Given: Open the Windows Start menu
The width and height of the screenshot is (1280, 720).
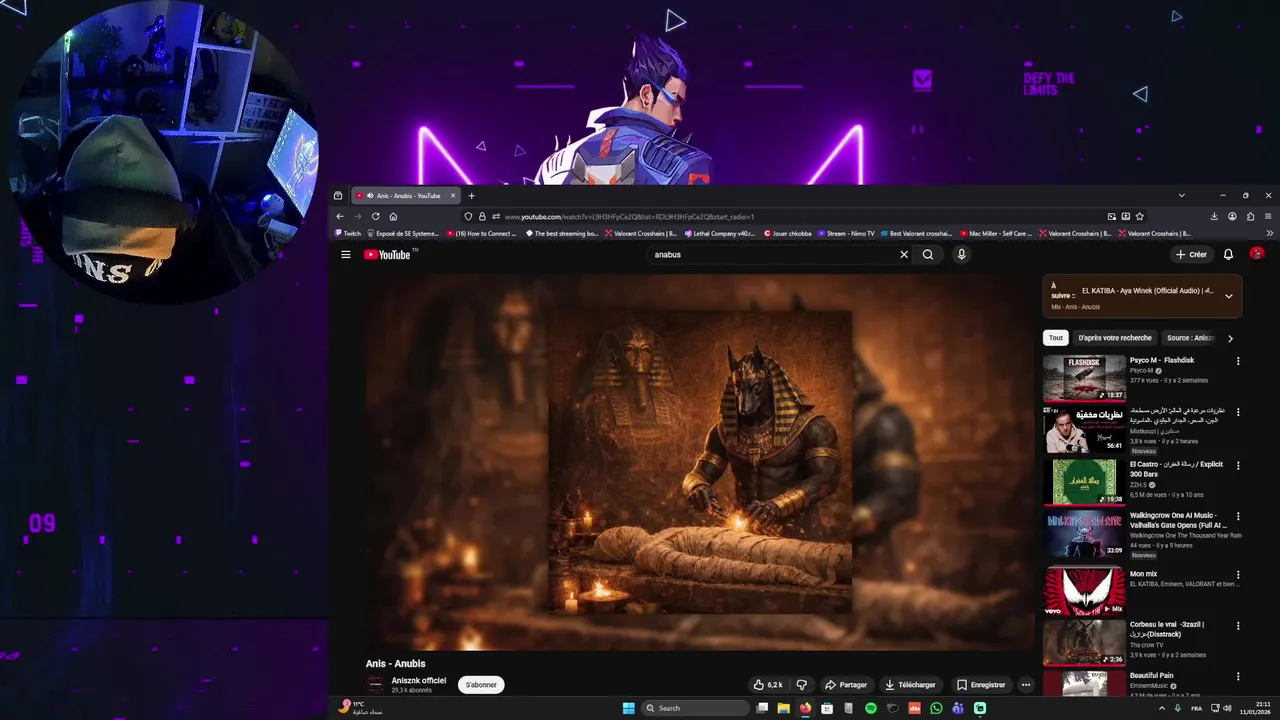Looking at the screenshot, I should [x=629, y=708].
